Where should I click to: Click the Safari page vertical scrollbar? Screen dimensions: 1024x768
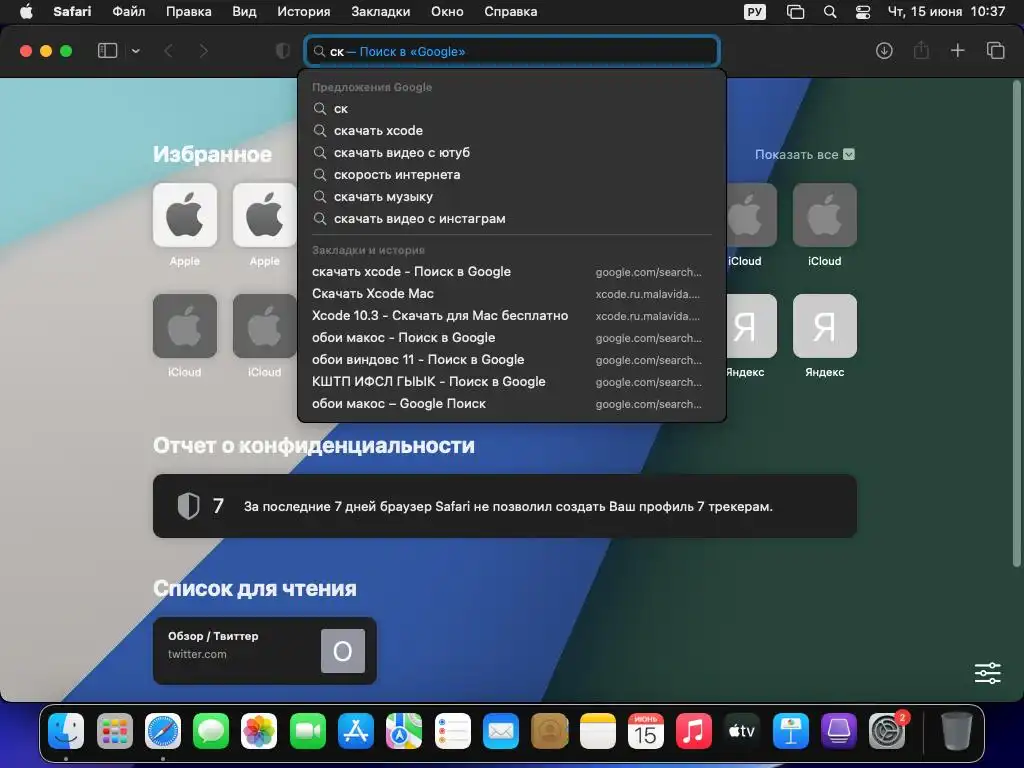[1016, 323]
